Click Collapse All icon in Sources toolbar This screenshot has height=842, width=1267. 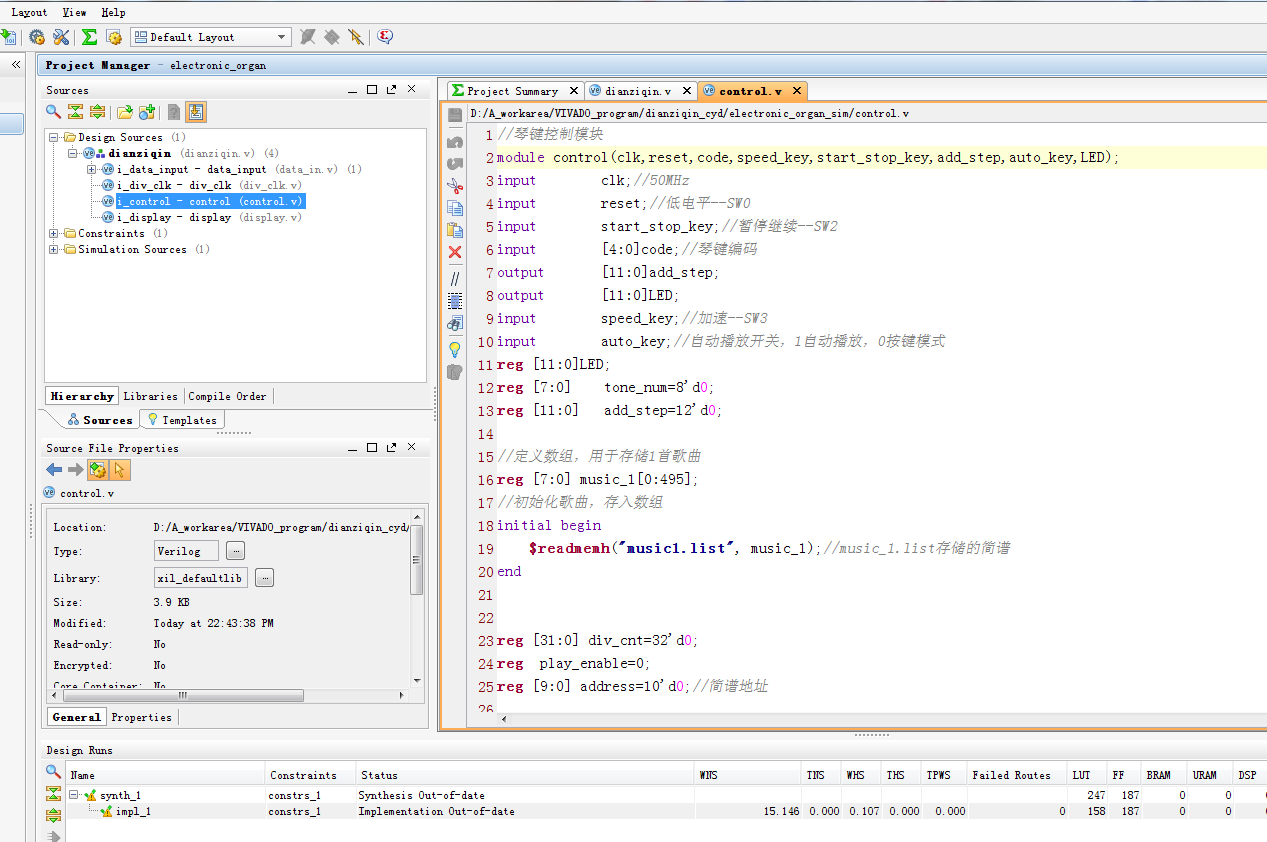pos(75,112)
